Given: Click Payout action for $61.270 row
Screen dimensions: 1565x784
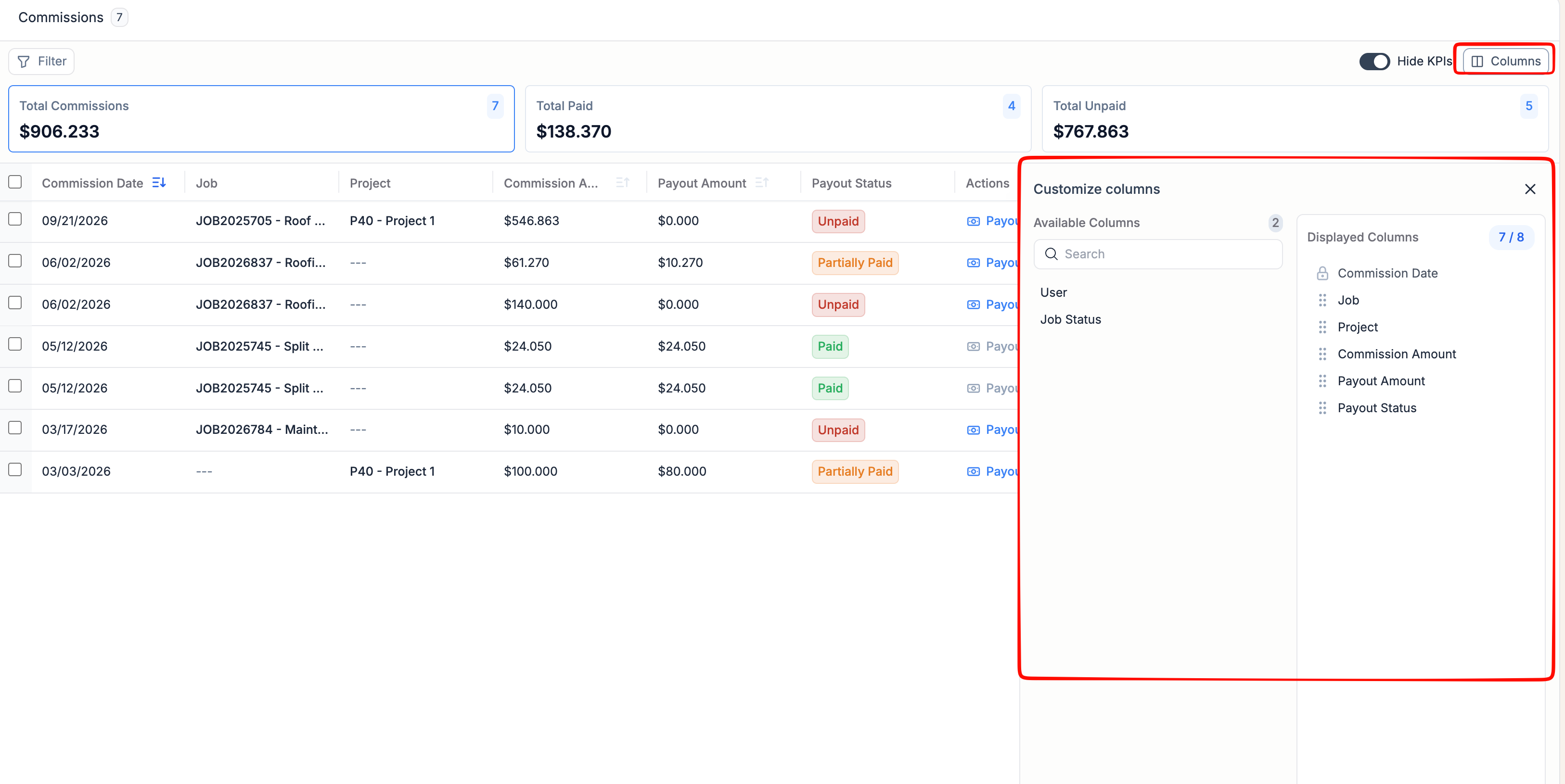Looking at the screenshot, I should click(993, 263).
